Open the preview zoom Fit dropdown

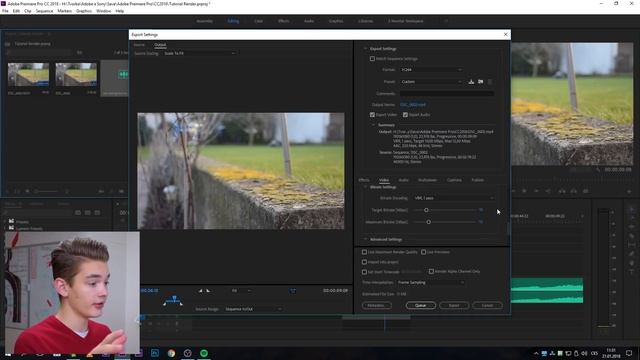pos(241,291)
